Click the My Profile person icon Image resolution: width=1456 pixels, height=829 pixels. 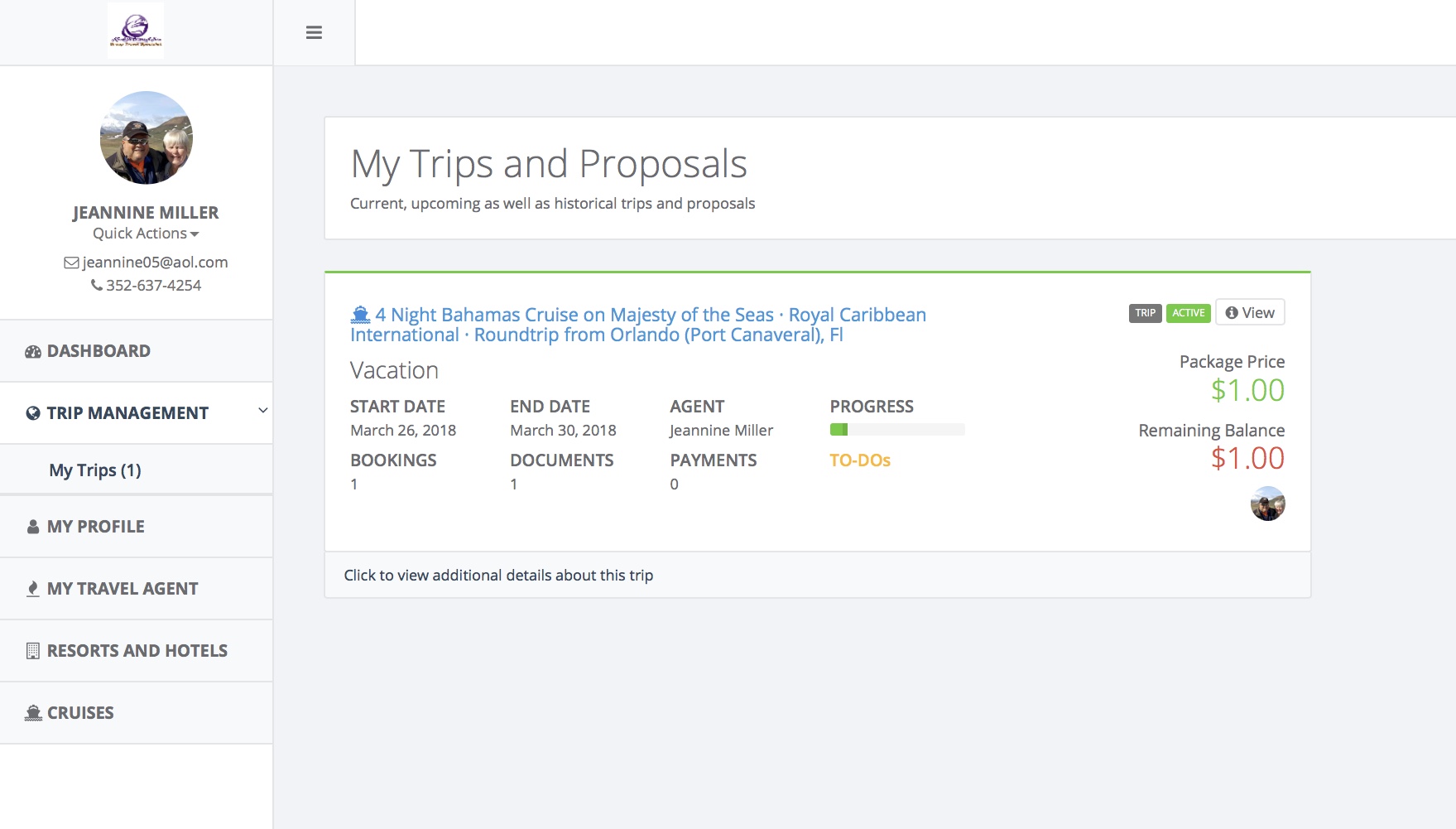coord(33,527)
